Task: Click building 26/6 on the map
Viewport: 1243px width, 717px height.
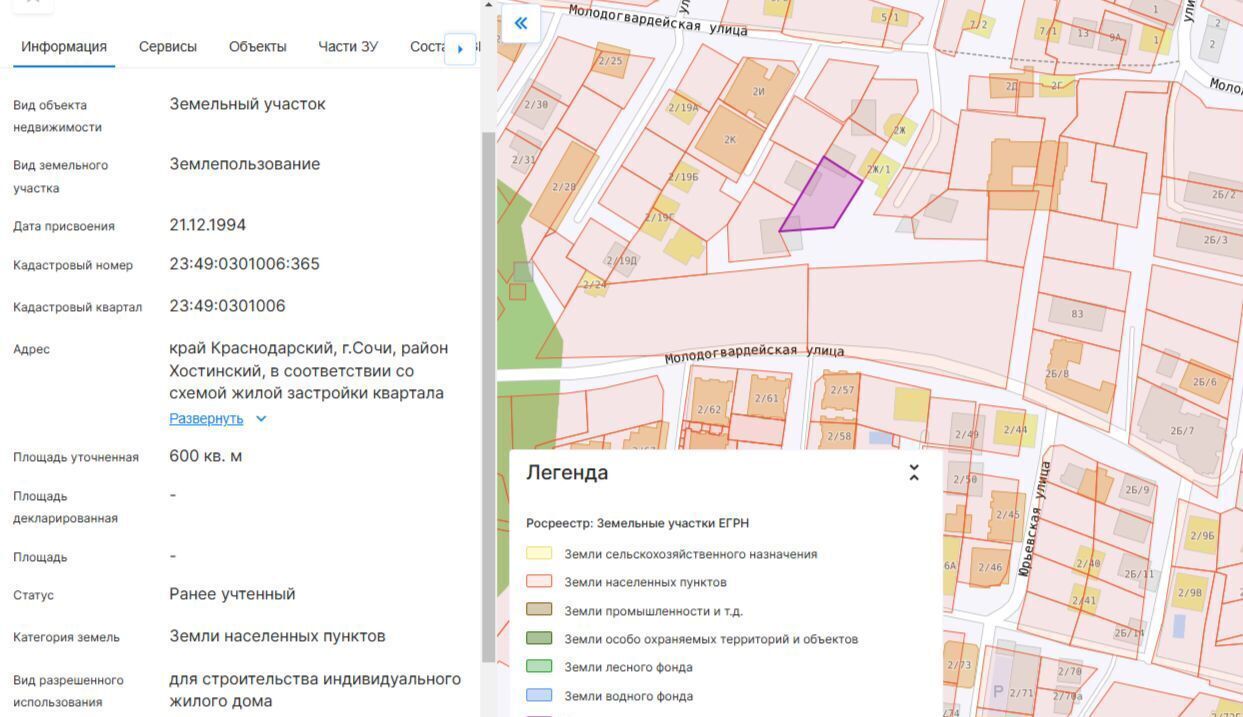Action: coord(1205,381)
